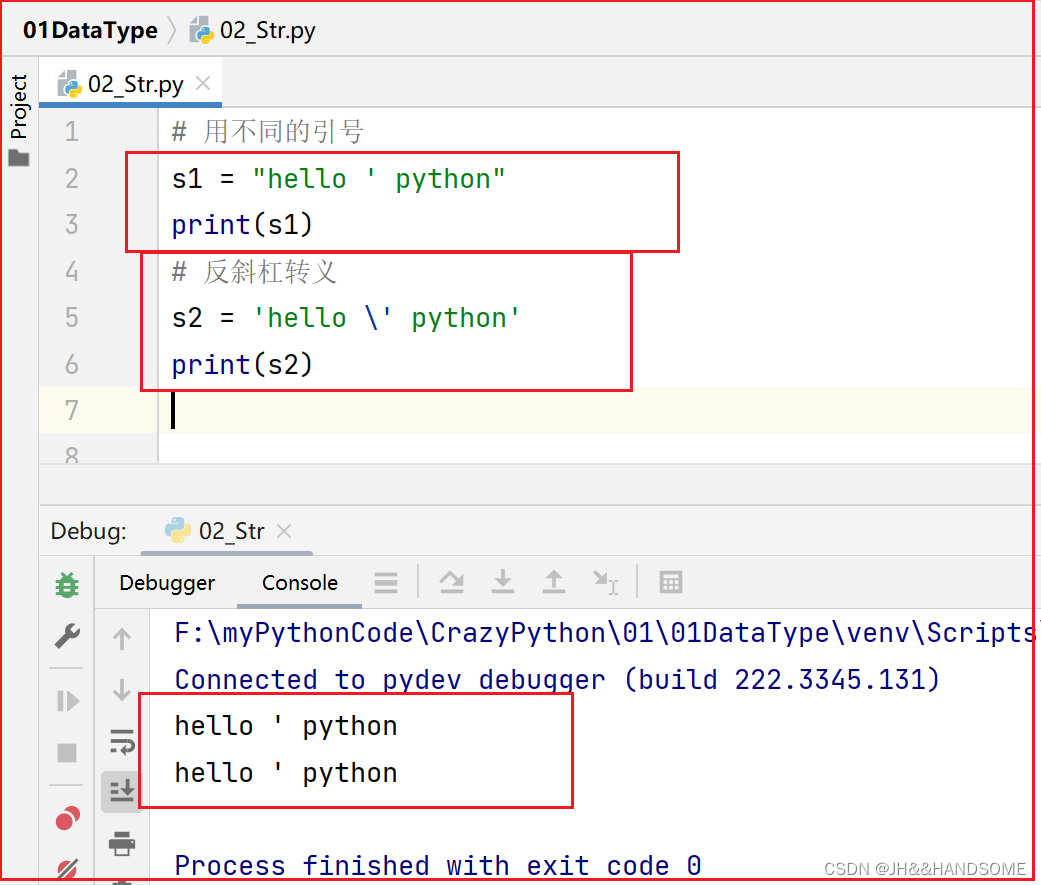This screenshot has height=885, width=1041.
Task: Switch to the Debugger tab
Action: (x=167, y=582)
